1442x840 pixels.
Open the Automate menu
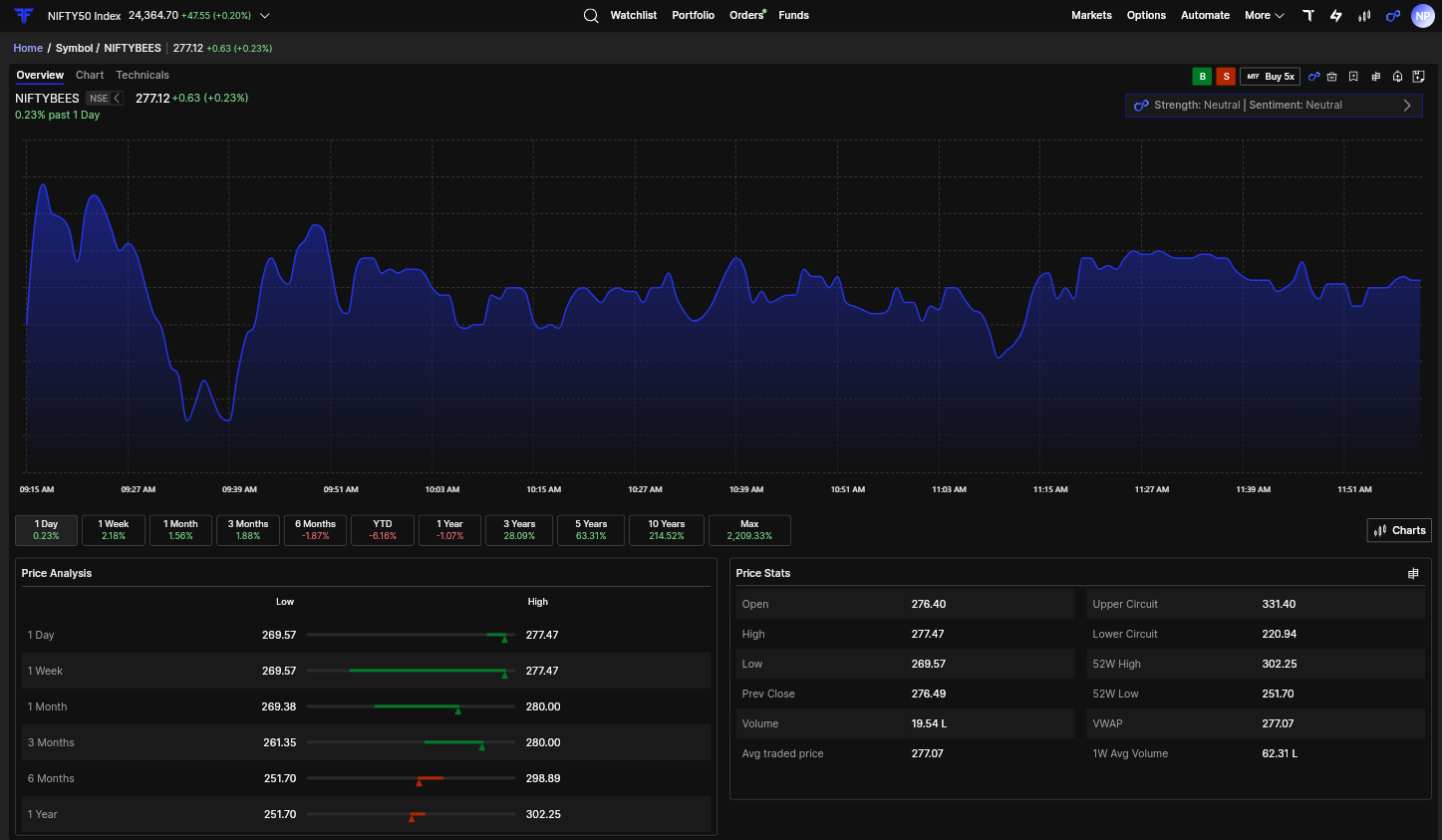coord(1206,15)
